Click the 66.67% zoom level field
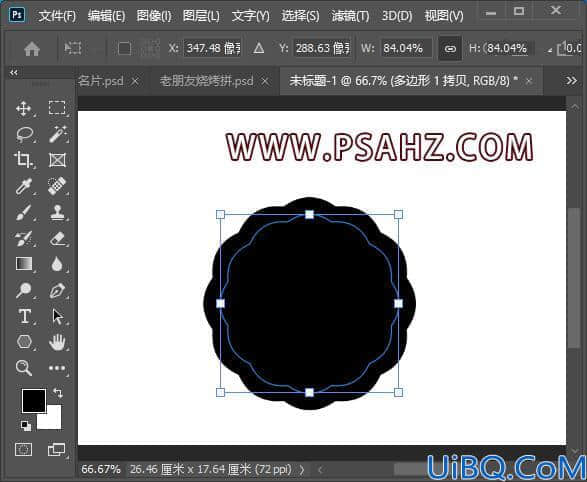 (101, 469)
